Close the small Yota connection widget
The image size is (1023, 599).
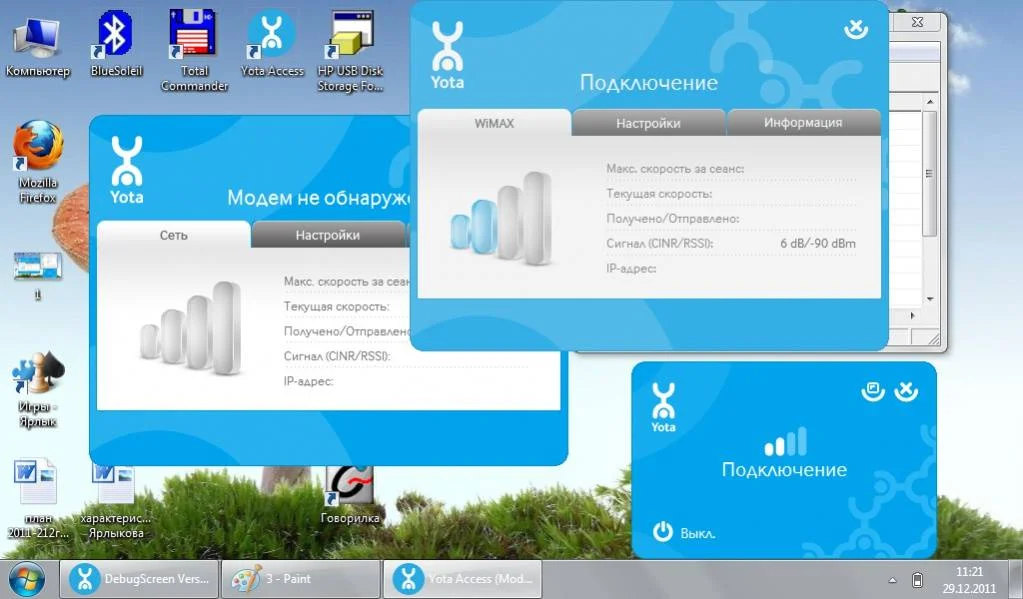[x=906, y=391]
